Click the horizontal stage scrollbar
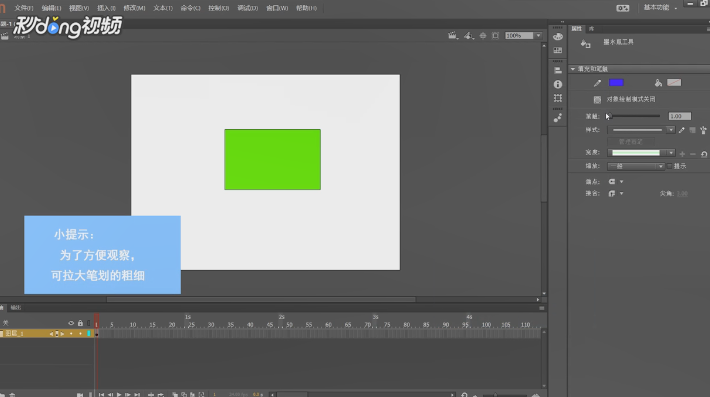The width and height of the screenshot is (710, 397). coord(261,300)
